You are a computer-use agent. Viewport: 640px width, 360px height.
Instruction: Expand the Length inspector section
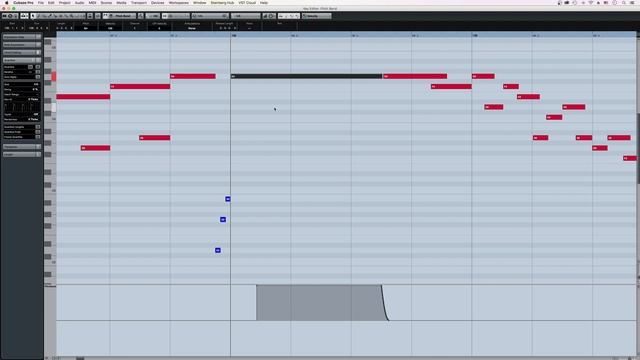pyautogui.click(x=22, y=154)
